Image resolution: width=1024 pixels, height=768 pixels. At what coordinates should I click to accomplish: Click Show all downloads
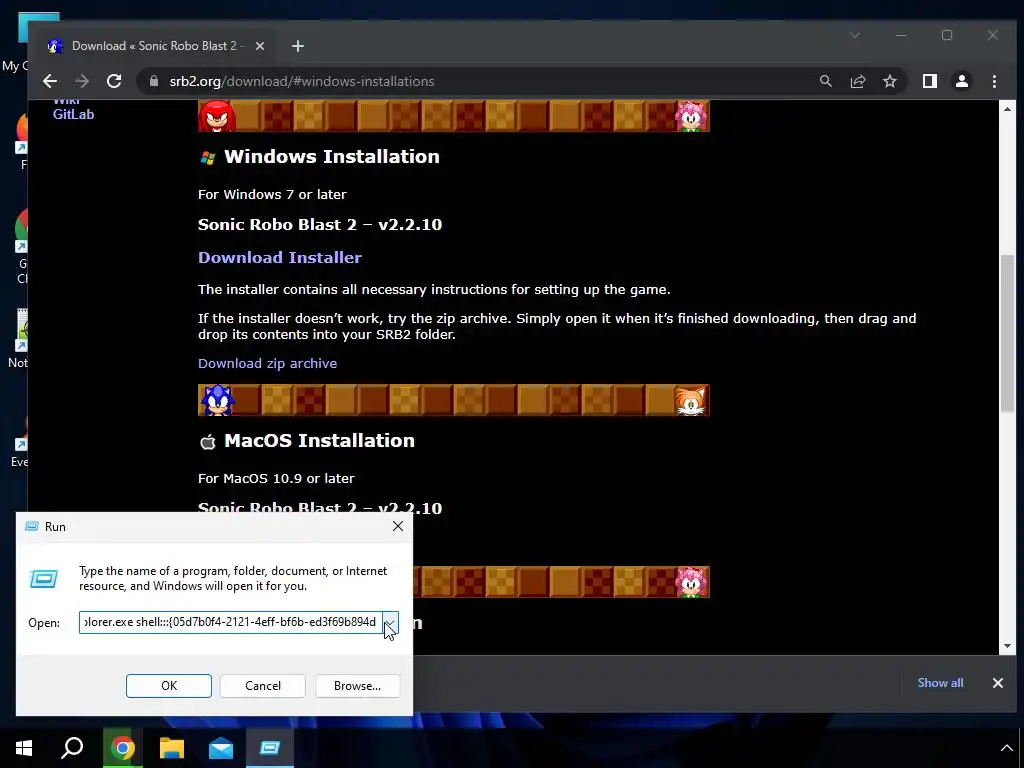940,682
